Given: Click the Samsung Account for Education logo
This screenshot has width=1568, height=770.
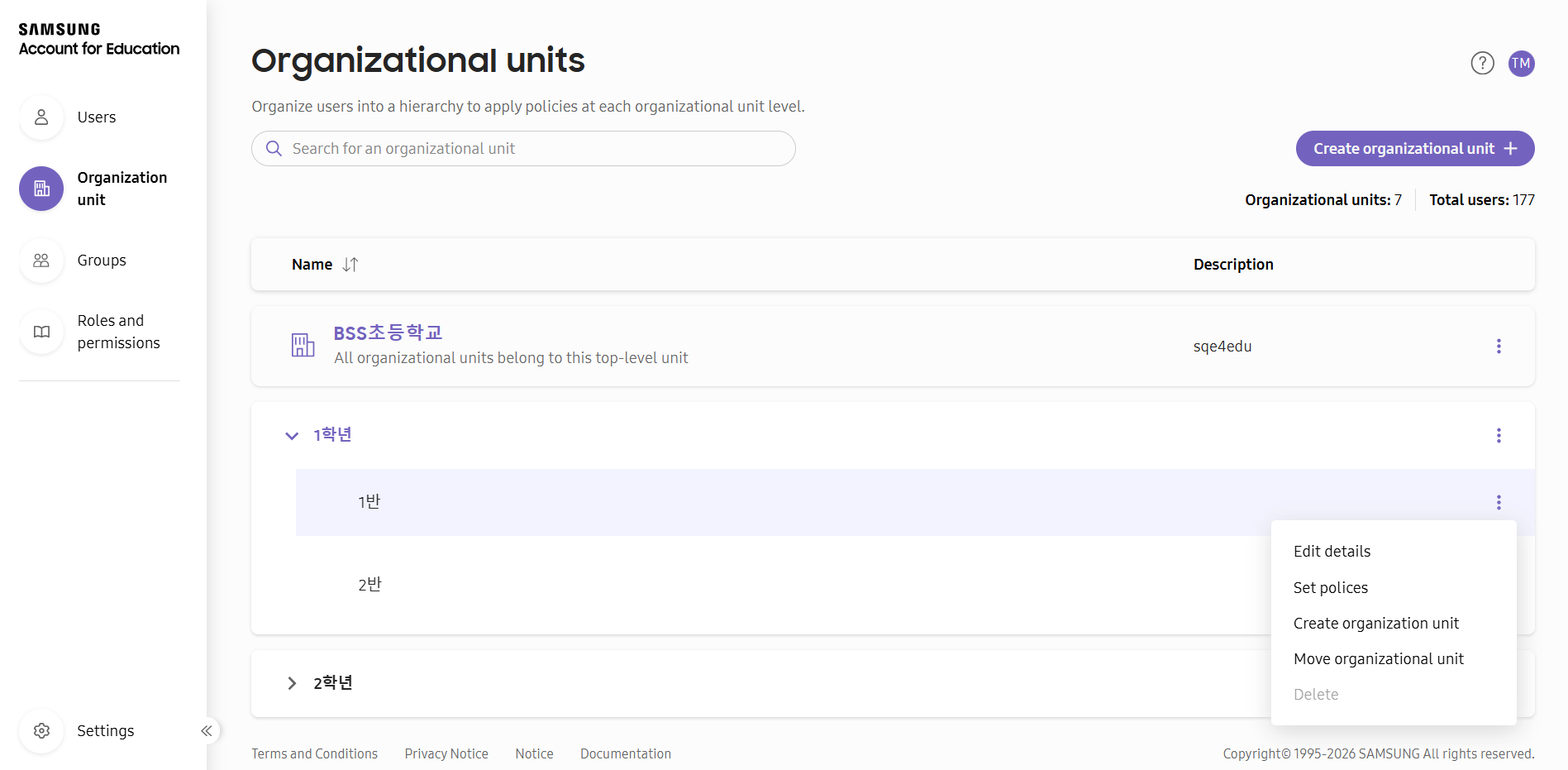Looking at the screenshot, I should (x=99, y=40).
